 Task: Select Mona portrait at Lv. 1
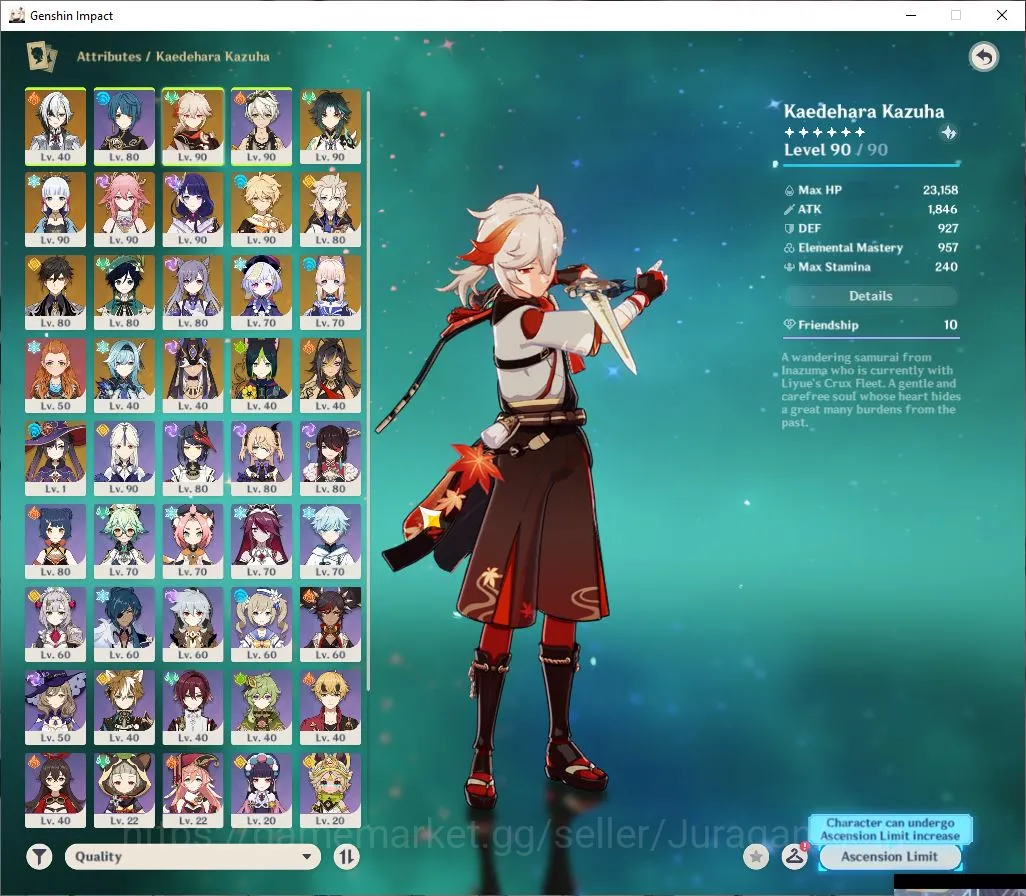pos(56,459)
